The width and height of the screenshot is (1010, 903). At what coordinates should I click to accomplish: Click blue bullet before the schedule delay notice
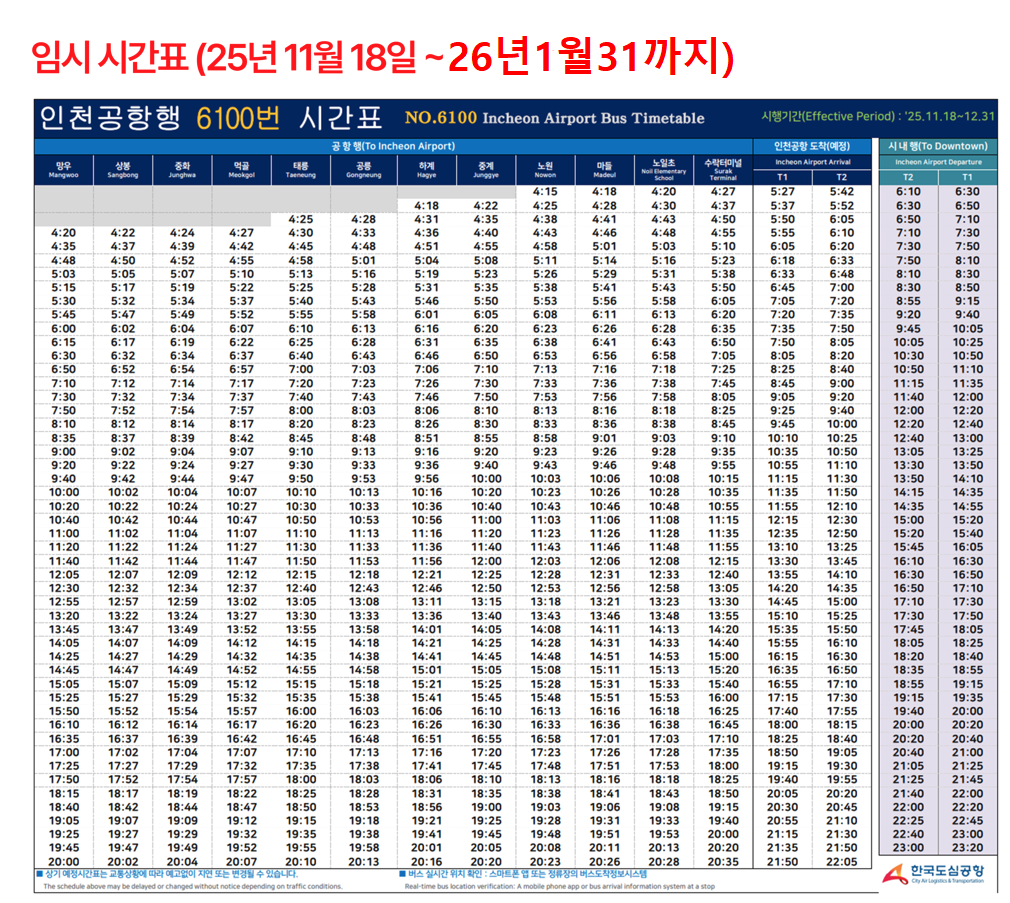tap(38, 873)
